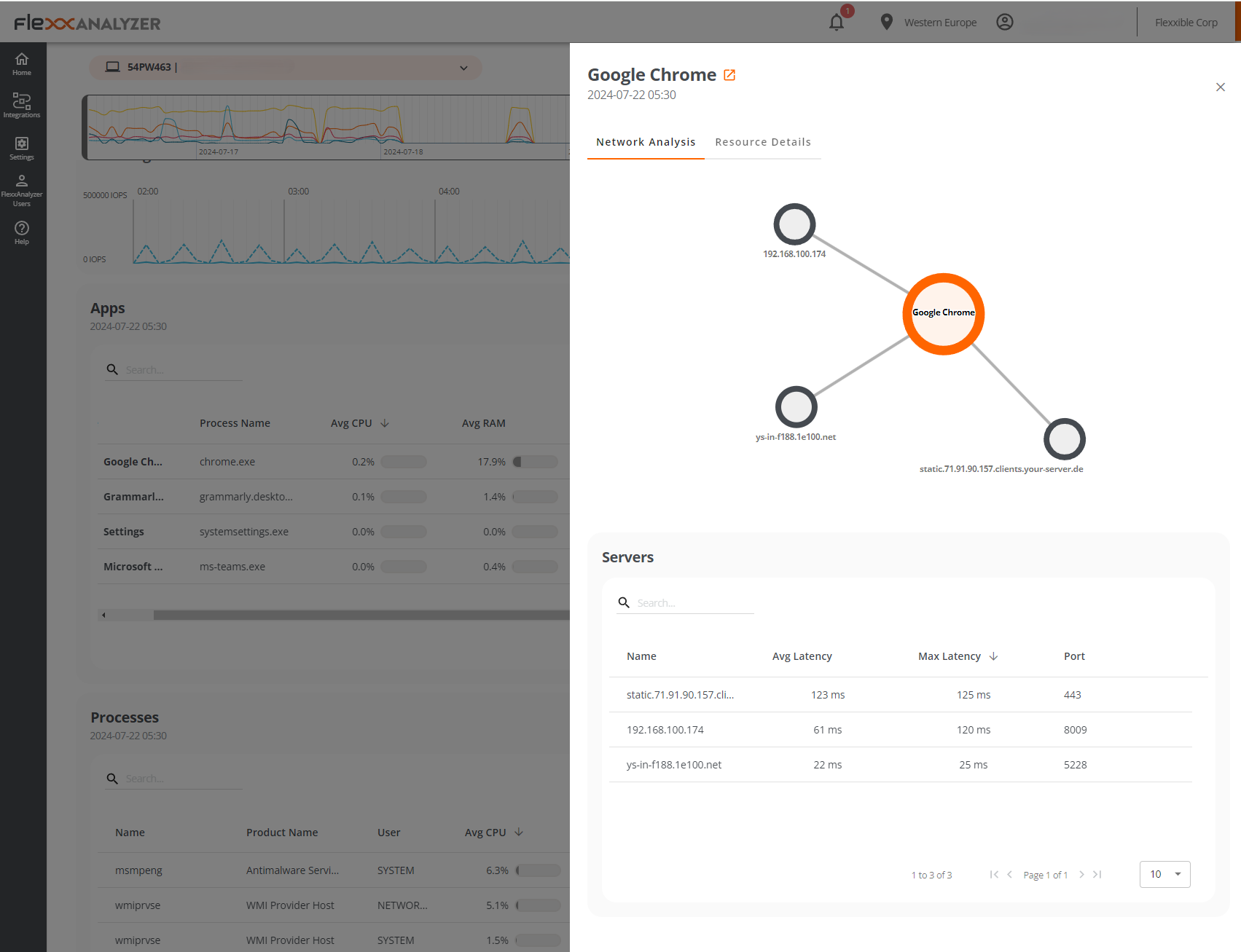Switch to the Resource Details tab

click(x=763, y=141)
